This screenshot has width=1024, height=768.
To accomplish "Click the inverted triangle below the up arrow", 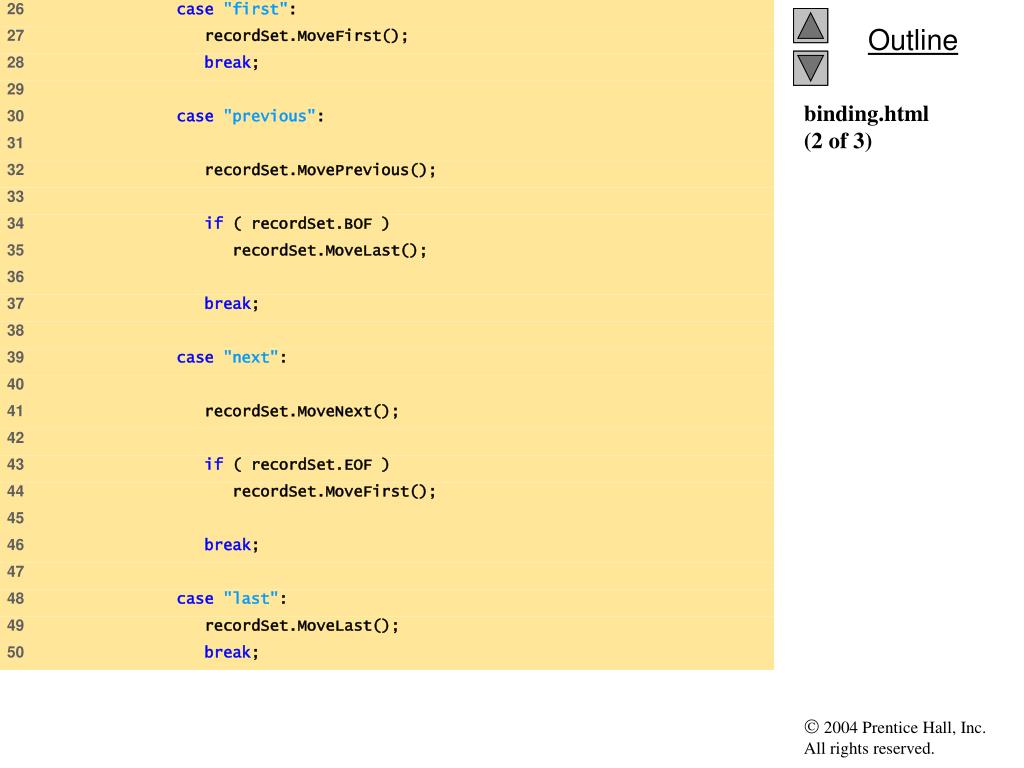I will pos(812,69).
